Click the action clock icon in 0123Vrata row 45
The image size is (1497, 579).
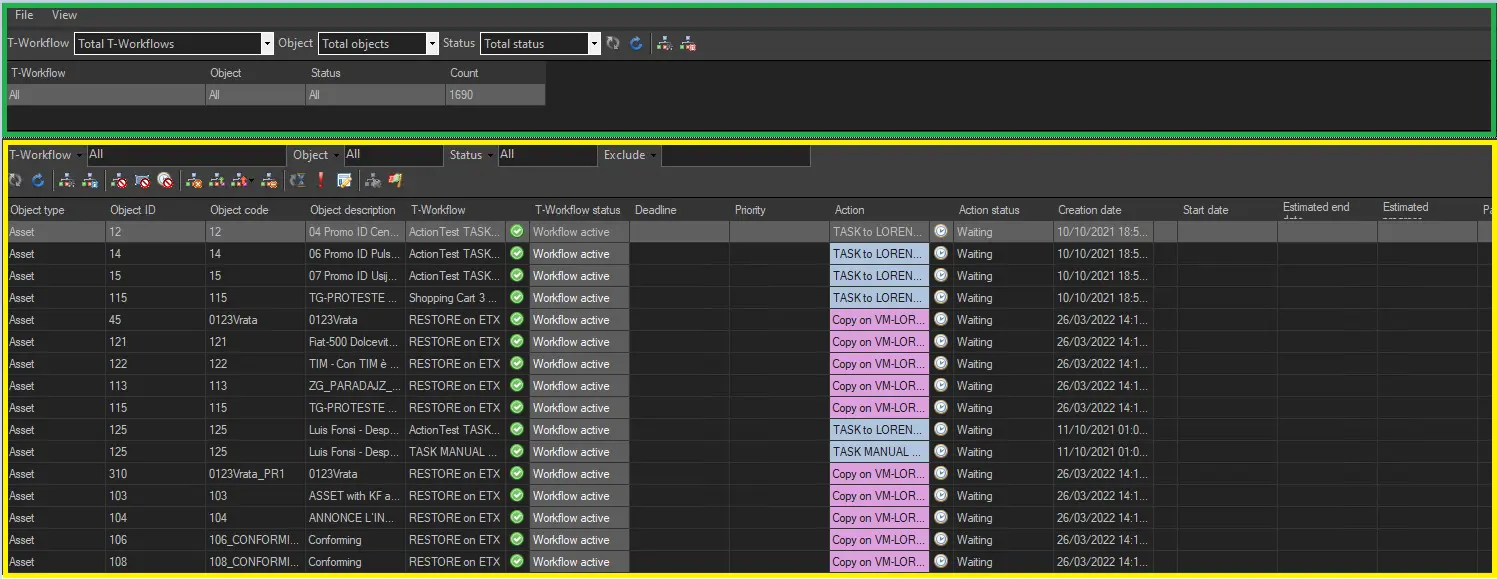coord(941,320)
